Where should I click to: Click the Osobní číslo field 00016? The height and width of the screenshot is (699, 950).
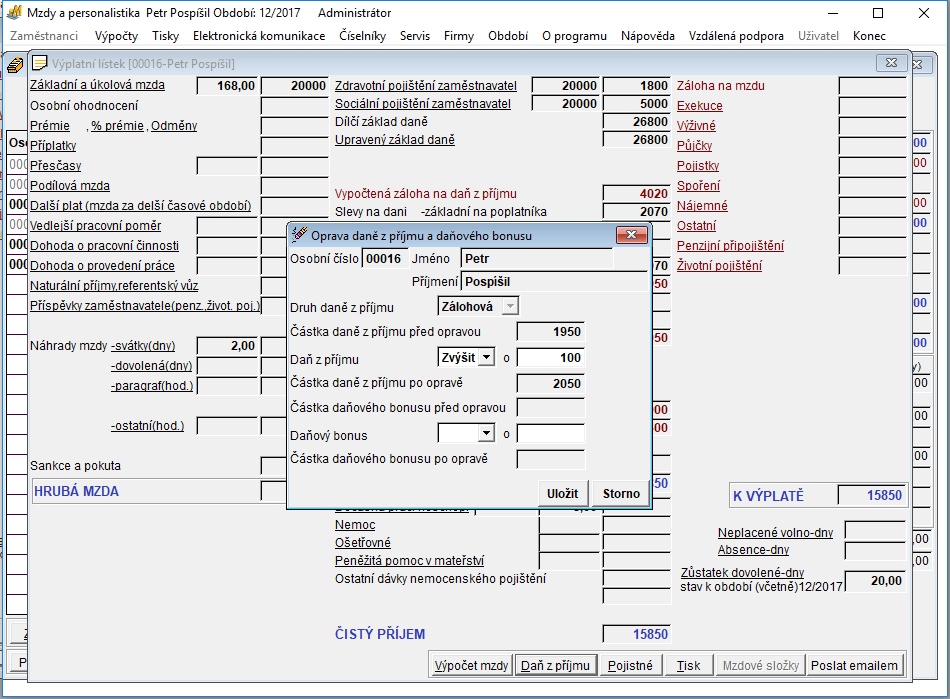point(384,259)
